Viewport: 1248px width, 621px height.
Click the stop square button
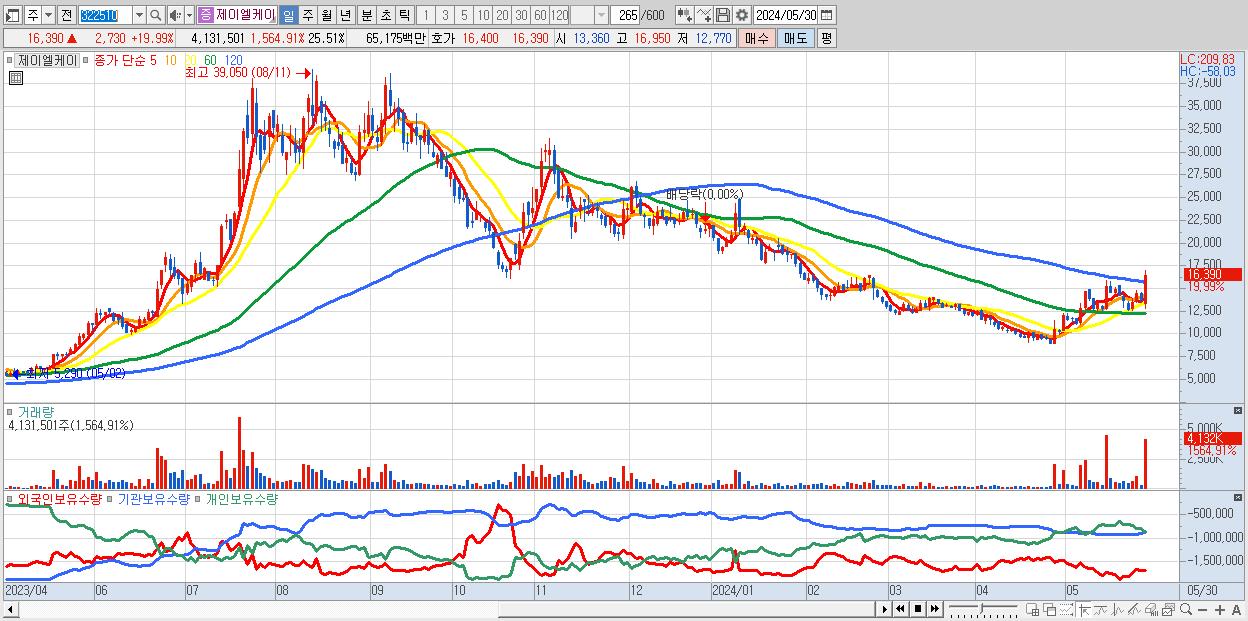(917, 609)
